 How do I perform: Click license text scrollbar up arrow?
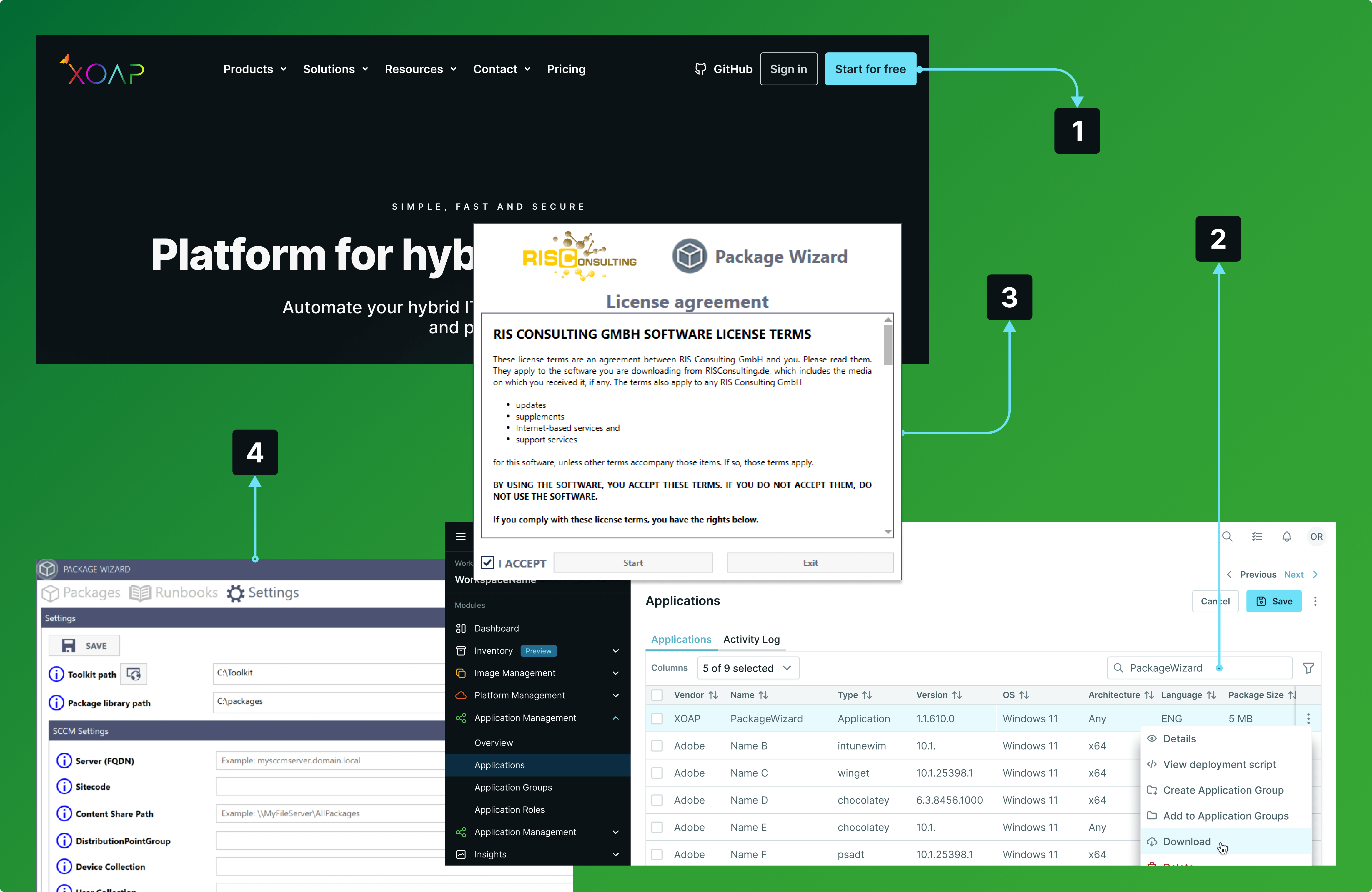[x=888, y=319]
